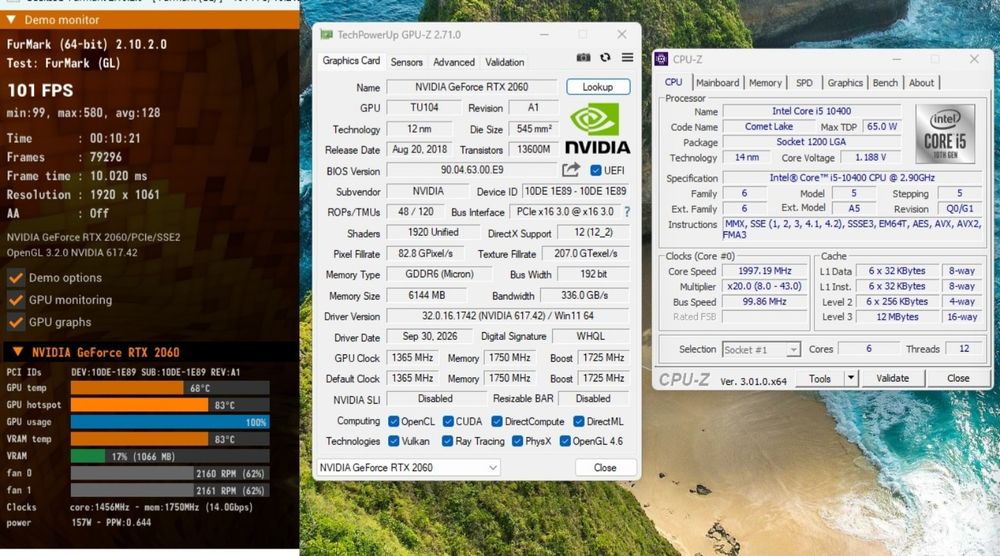1000x556 pixels.
Task: Click the CPU-Z title bar icon
Action: coord(661,59)
